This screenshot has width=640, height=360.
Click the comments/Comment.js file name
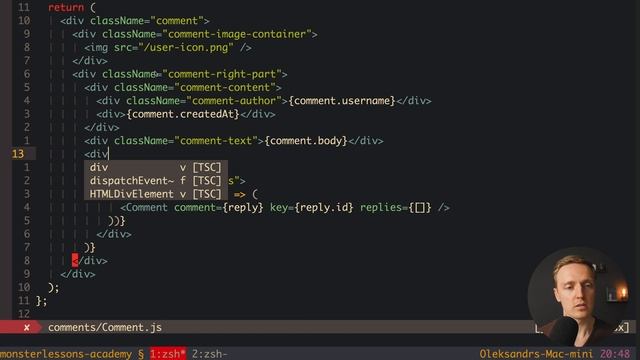[105, 327]
